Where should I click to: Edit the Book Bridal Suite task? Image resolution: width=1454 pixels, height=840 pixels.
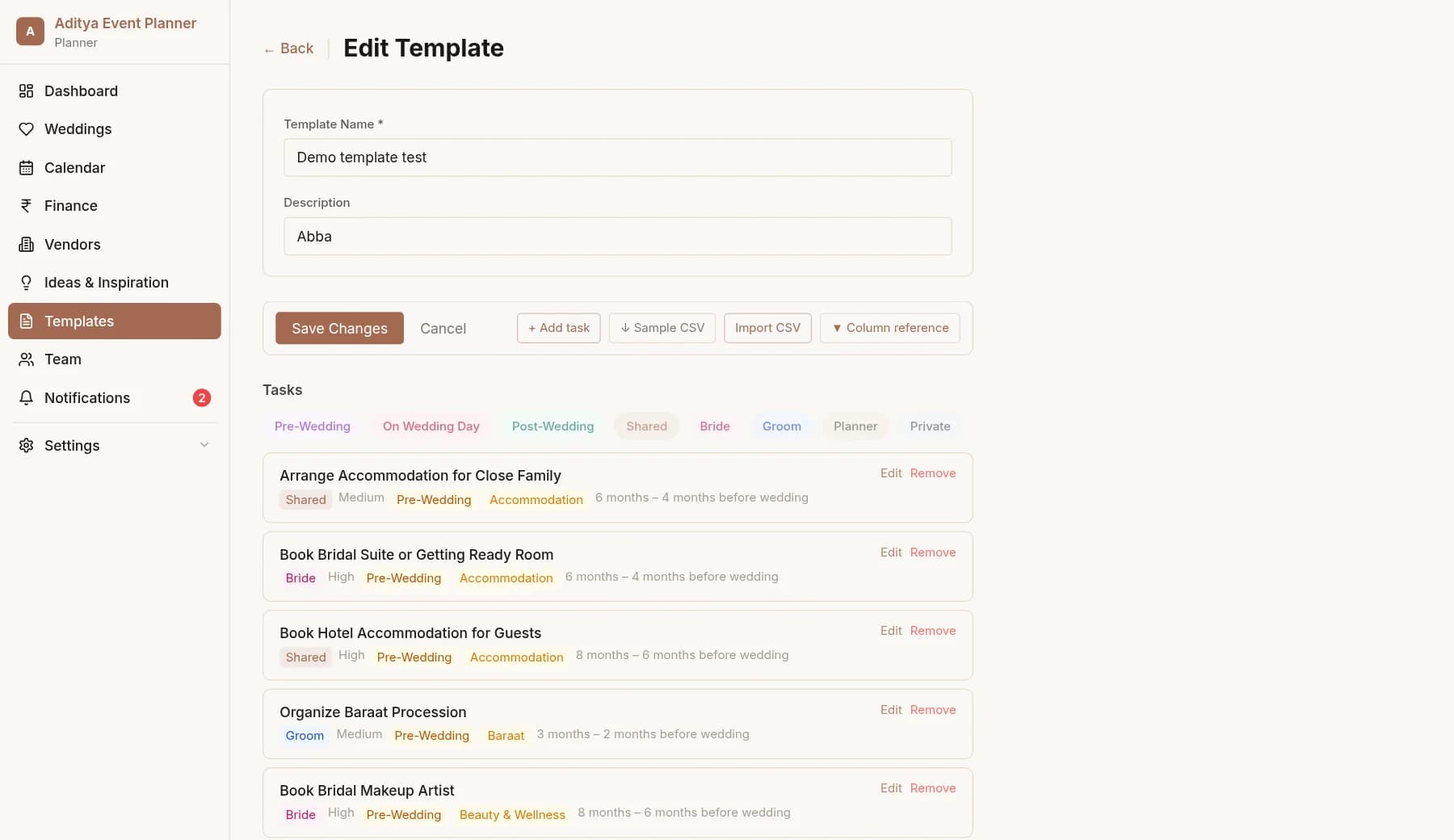tap(891, 552)
